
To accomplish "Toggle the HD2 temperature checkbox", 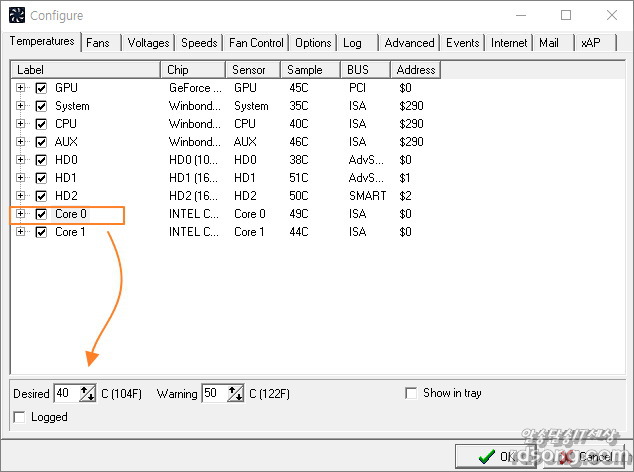I will pyautogui.click(x=41, y=196).
